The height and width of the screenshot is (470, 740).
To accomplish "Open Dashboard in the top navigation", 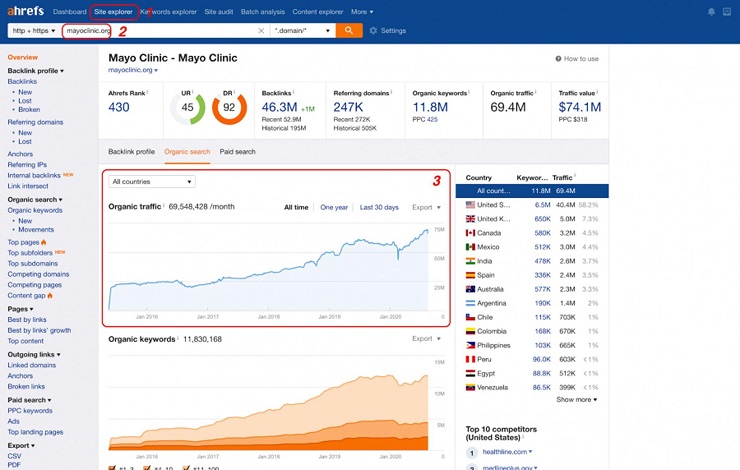I will pyautogui.click(x=70, y=12).
